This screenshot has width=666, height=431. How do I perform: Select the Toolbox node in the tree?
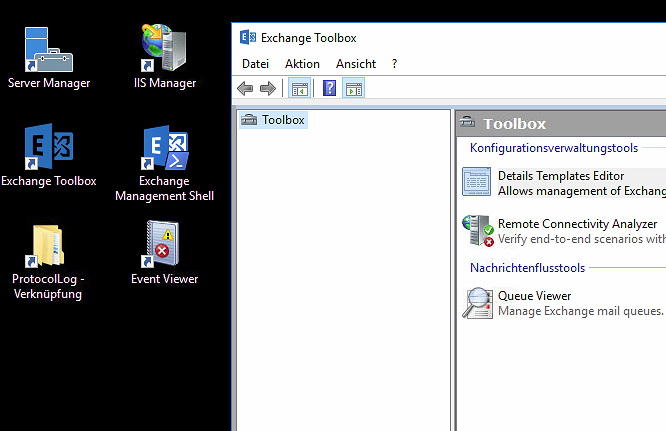pos(273,120)
